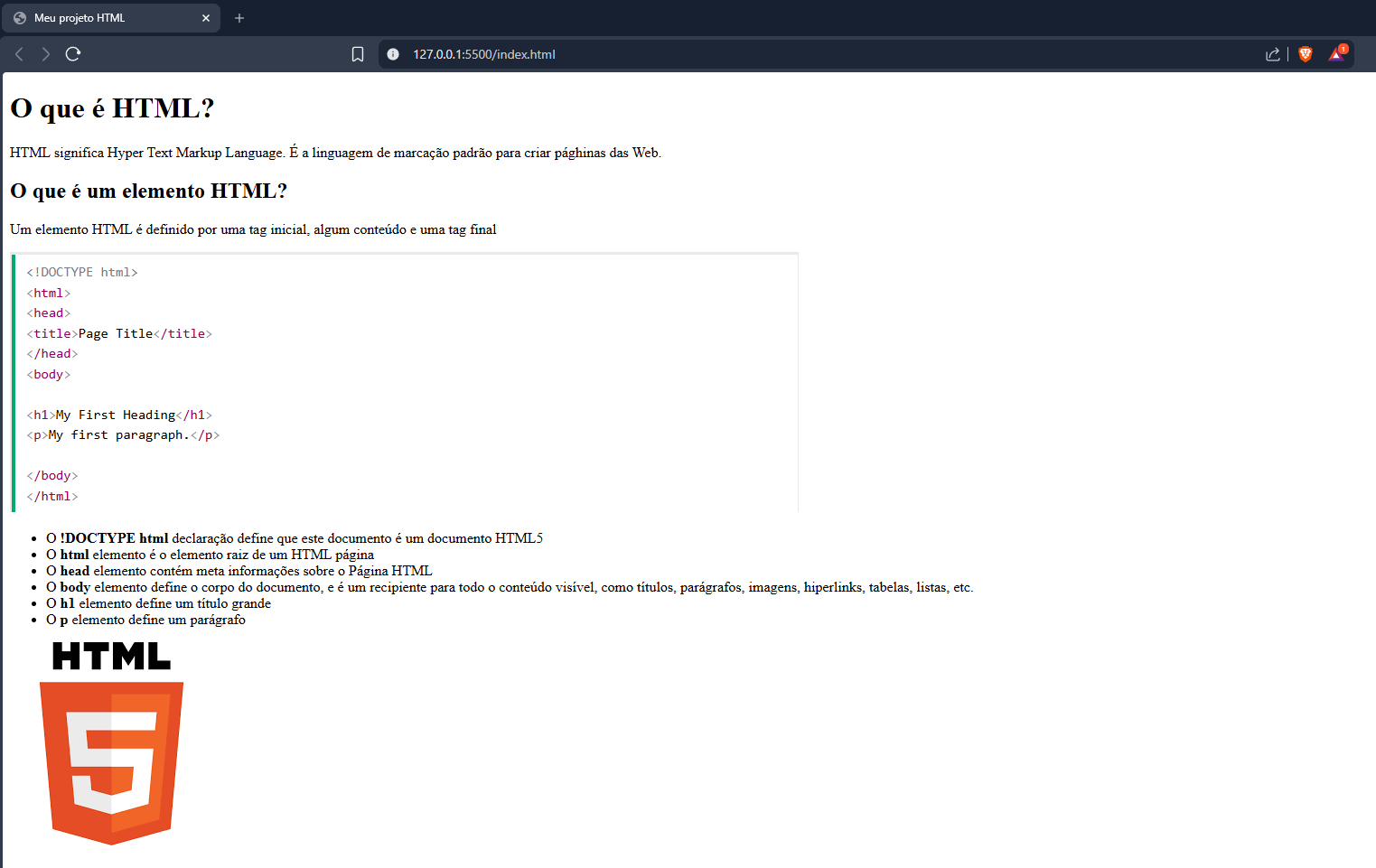Open Brave Rewards icon
This screenshot has height=868, width=1376.
(x=1337, y=54)
